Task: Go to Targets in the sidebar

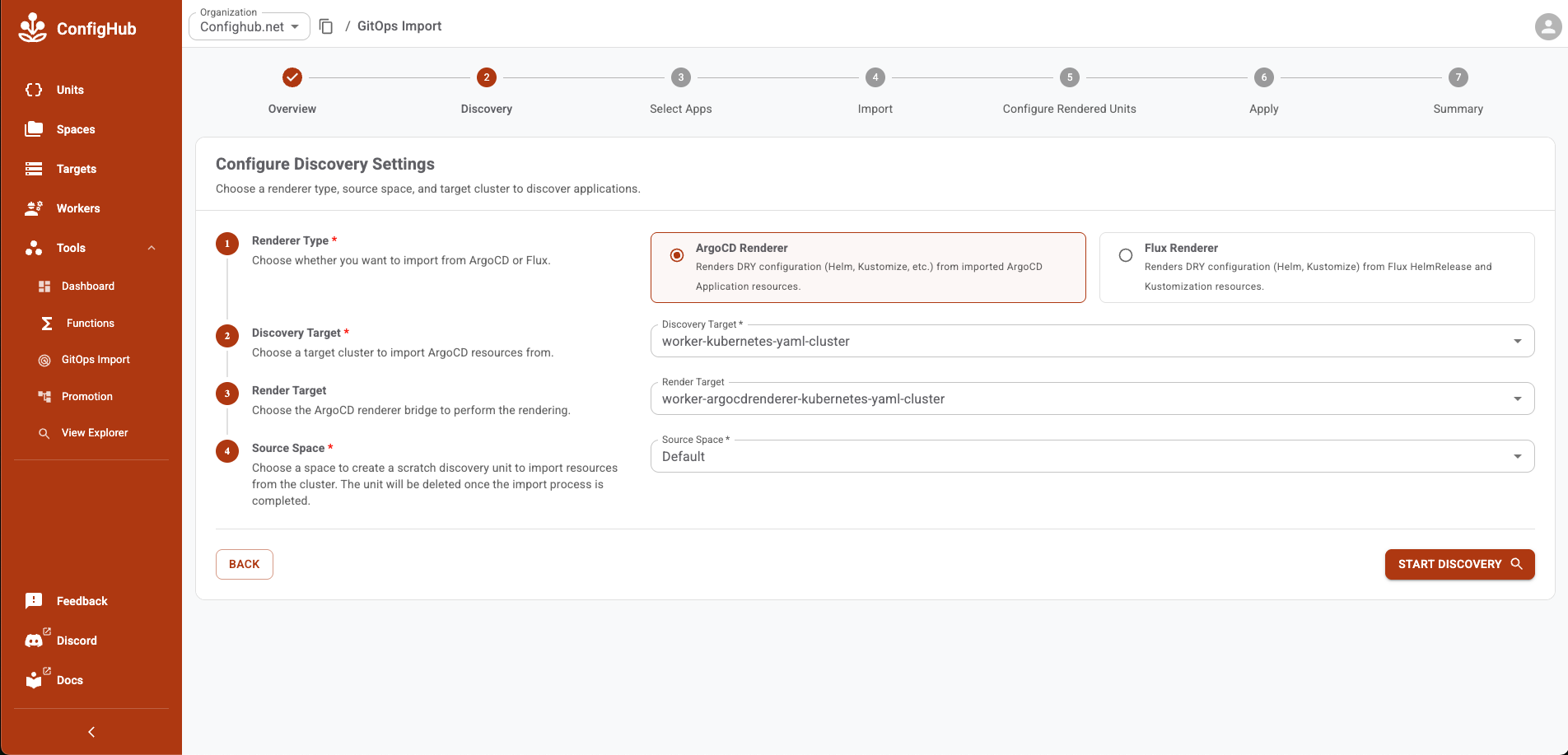Action: point(77,169)
